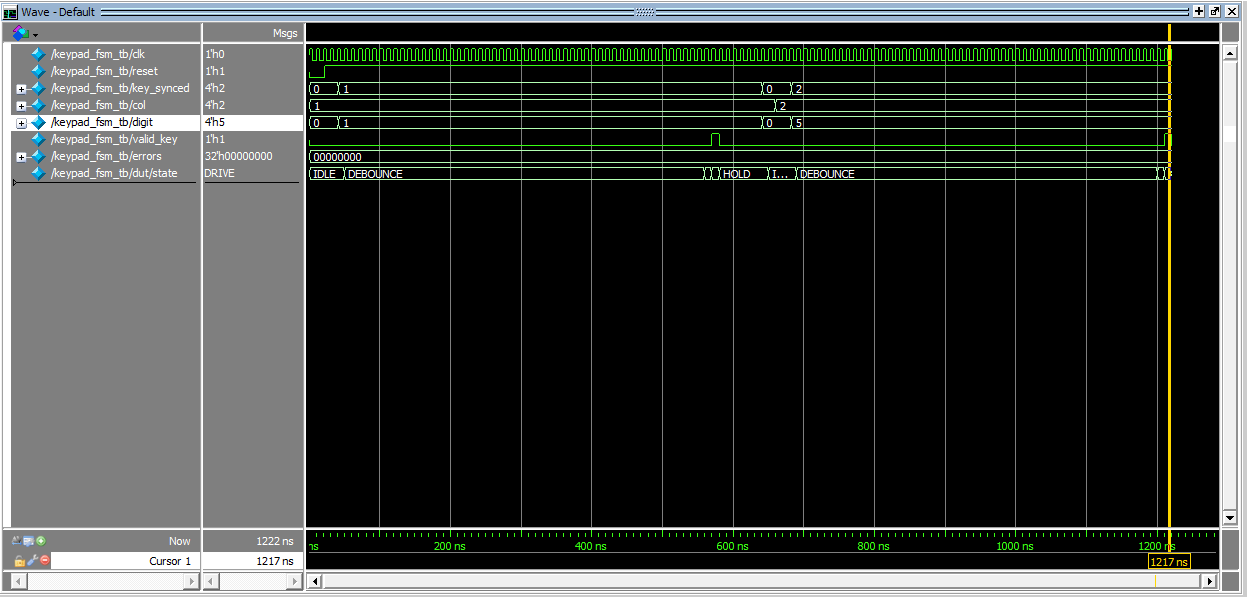The width and height of the screenshot is (1247, 597).
Task: Expand the col bus signal
Action: pos(22,105)
